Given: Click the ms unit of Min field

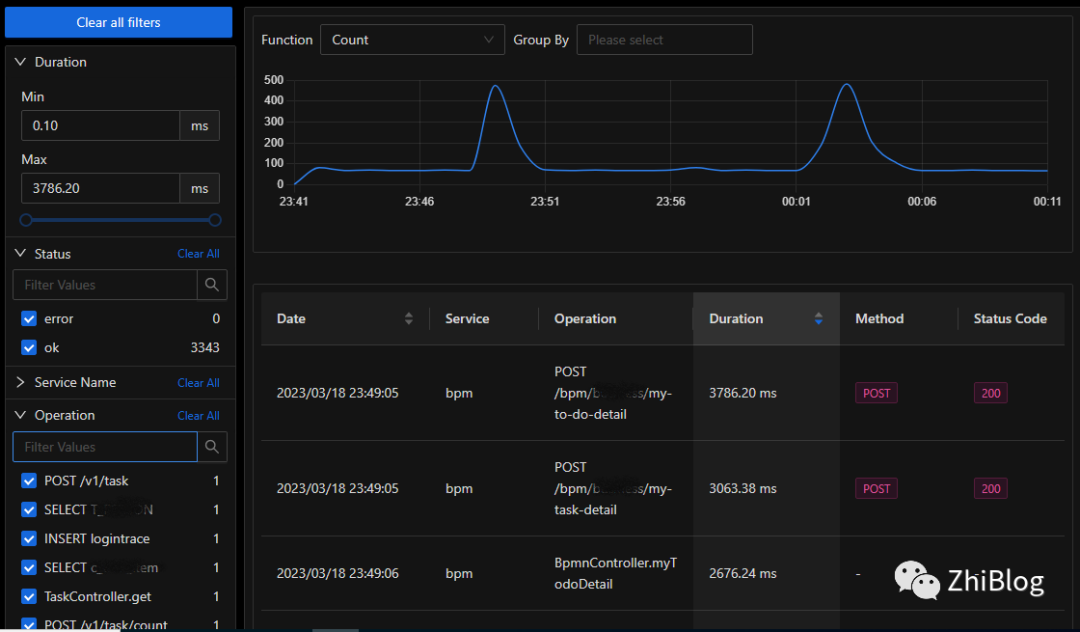Looking at the screenshot, I should [200, 125].
